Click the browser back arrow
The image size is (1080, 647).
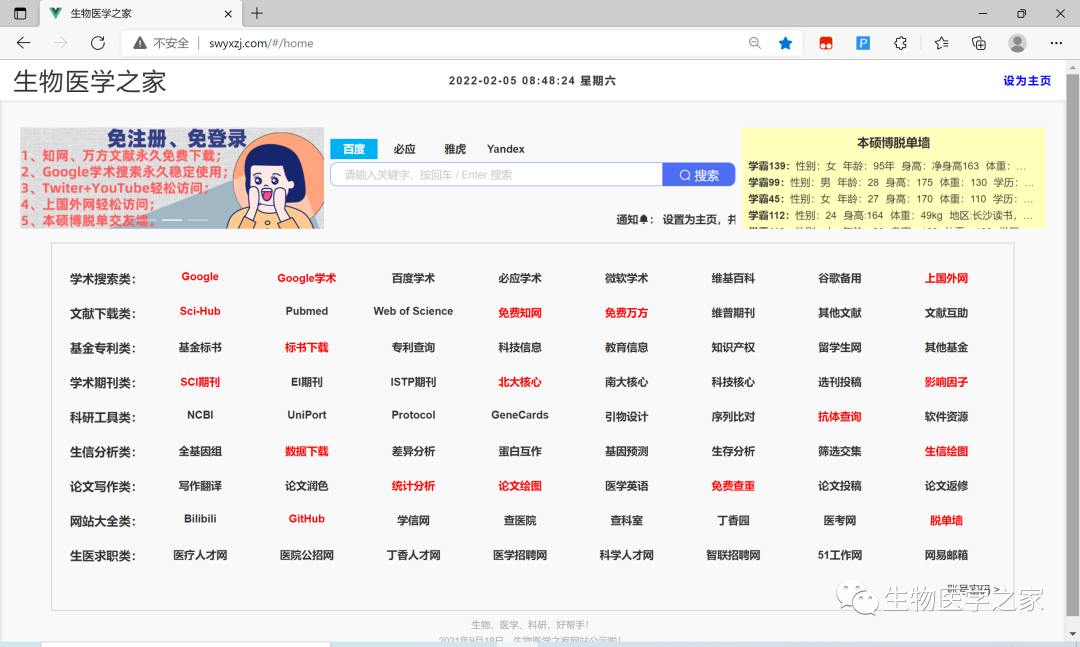(23, 43)
